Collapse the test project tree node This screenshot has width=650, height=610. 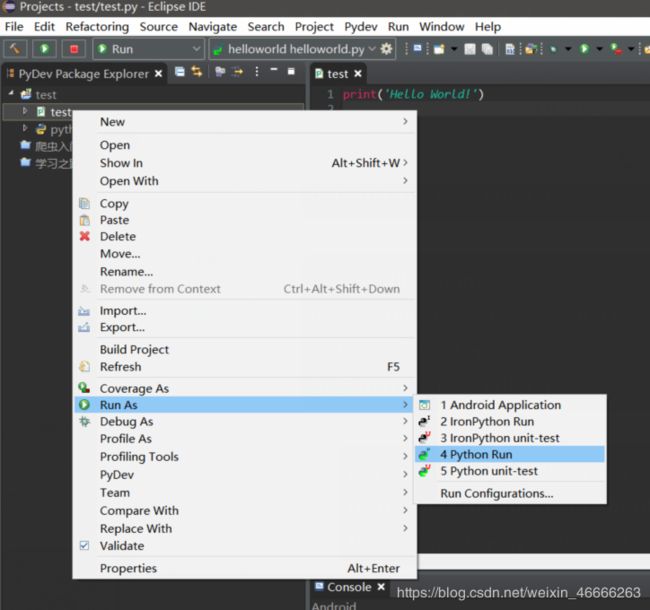click(x=11, y=93)
